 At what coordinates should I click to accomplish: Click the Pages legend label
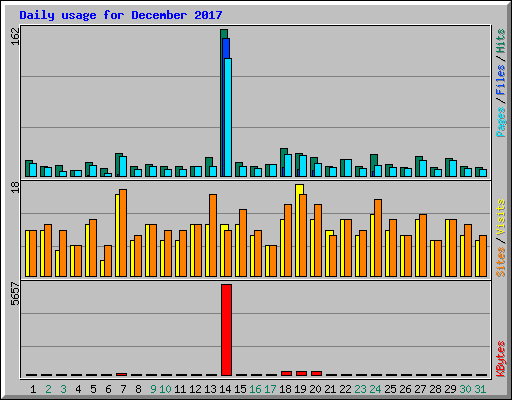(501, 122)
